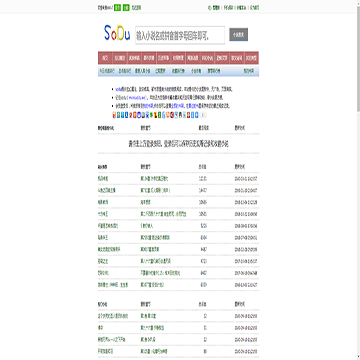This screenshot has width=360, height=360.
Task: Click the SoDu logo
Action: tap(117, 34)
